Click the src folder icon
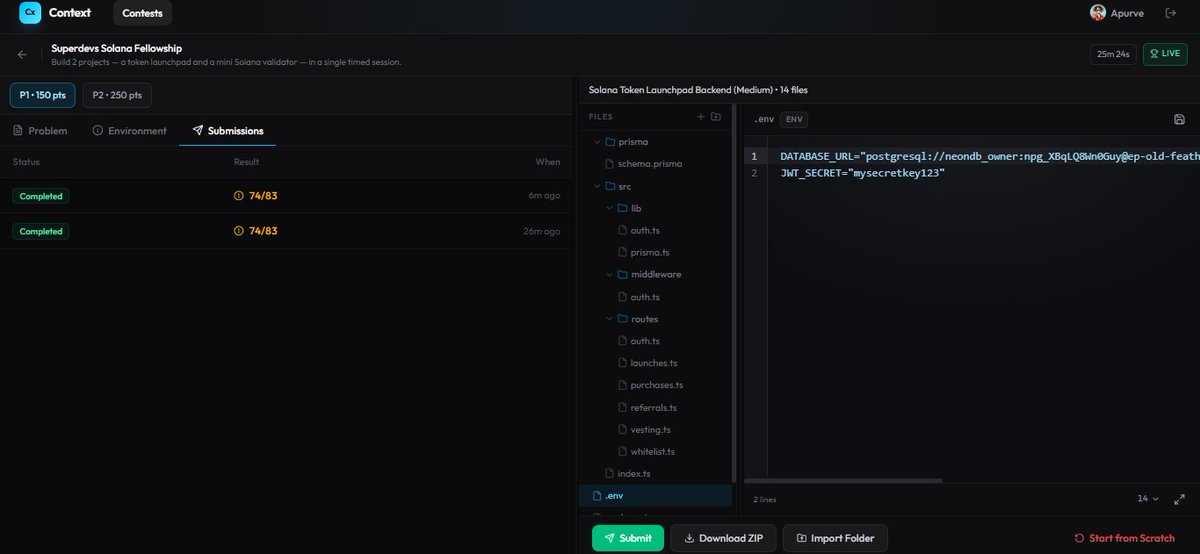The image size is (1200, 554). click(x=610, y=186)
